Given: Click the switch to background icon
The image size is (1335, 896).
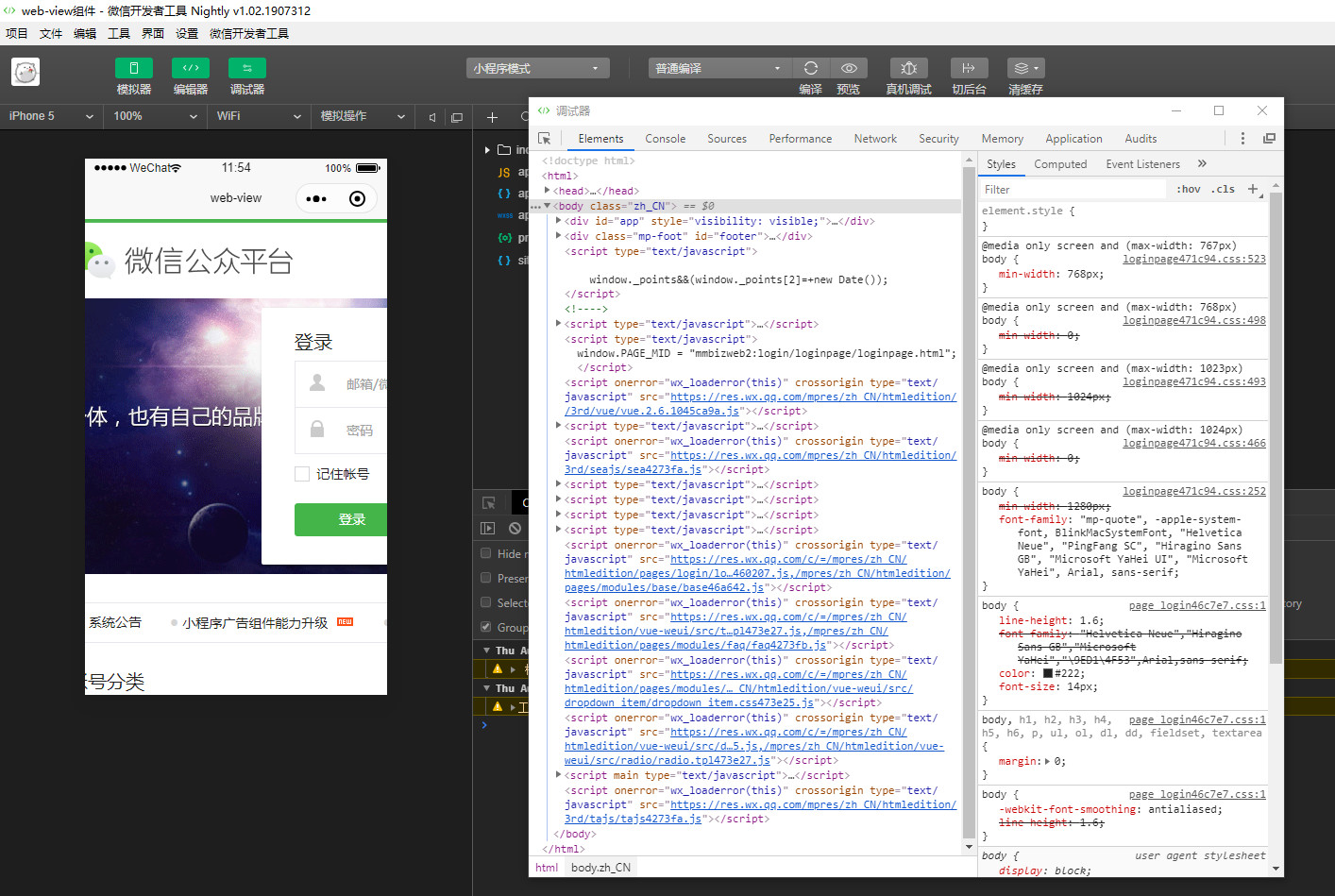Looking at the screenshot, I should (969, 68).
